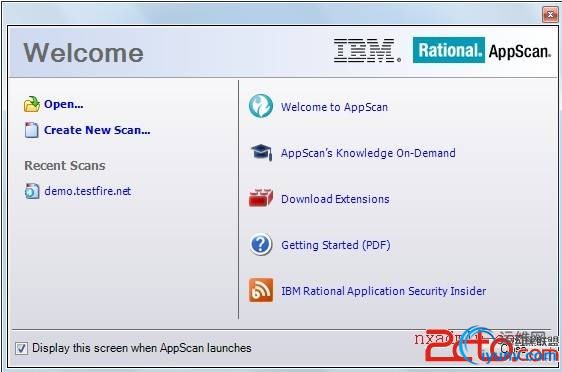The image size is (562, 372).
Task: Click the graduation cap Knowledge On-Demand icon
Action: [261, 152]
